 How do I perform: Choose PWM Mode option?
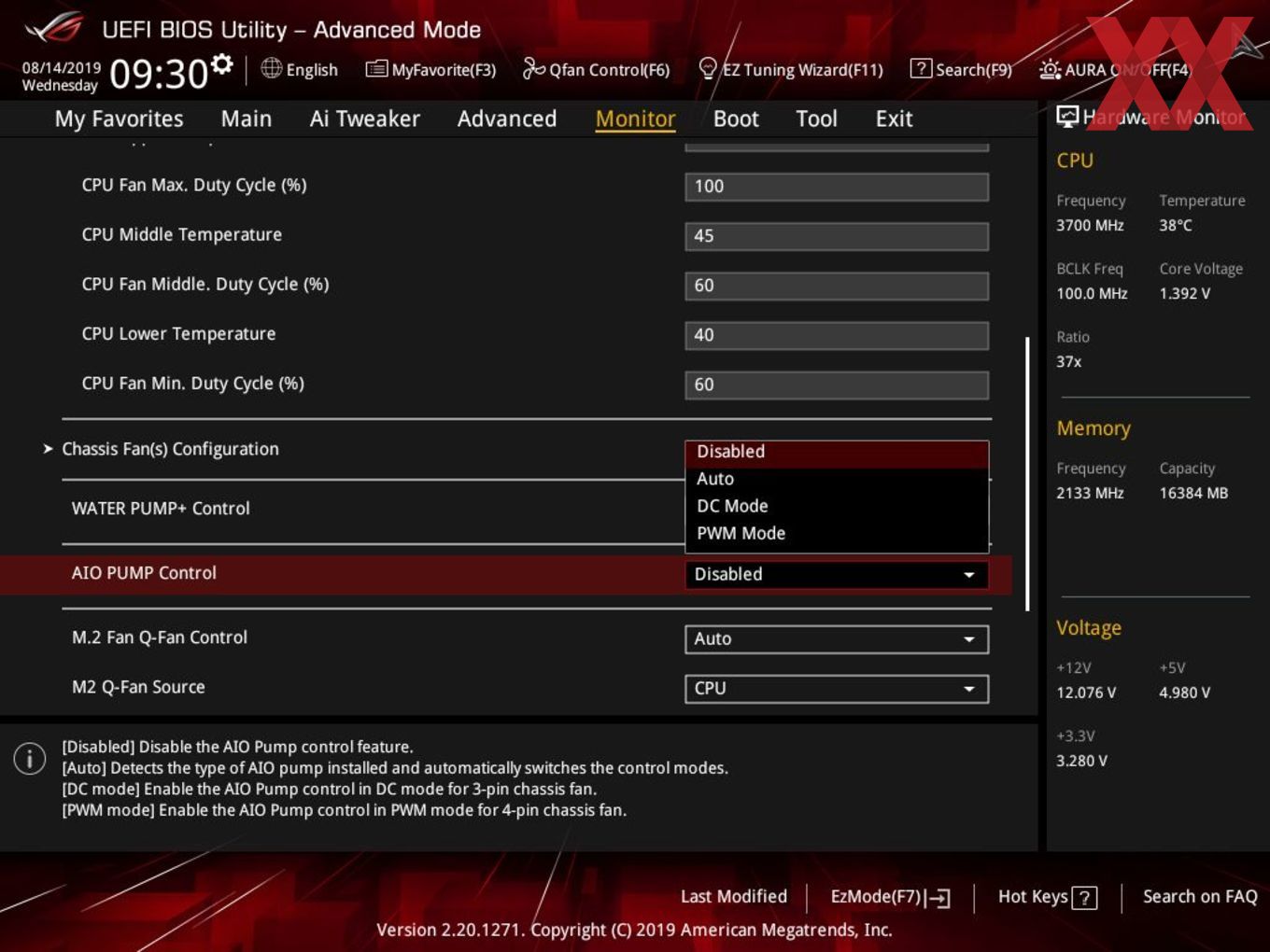click(x=836, y=533)
